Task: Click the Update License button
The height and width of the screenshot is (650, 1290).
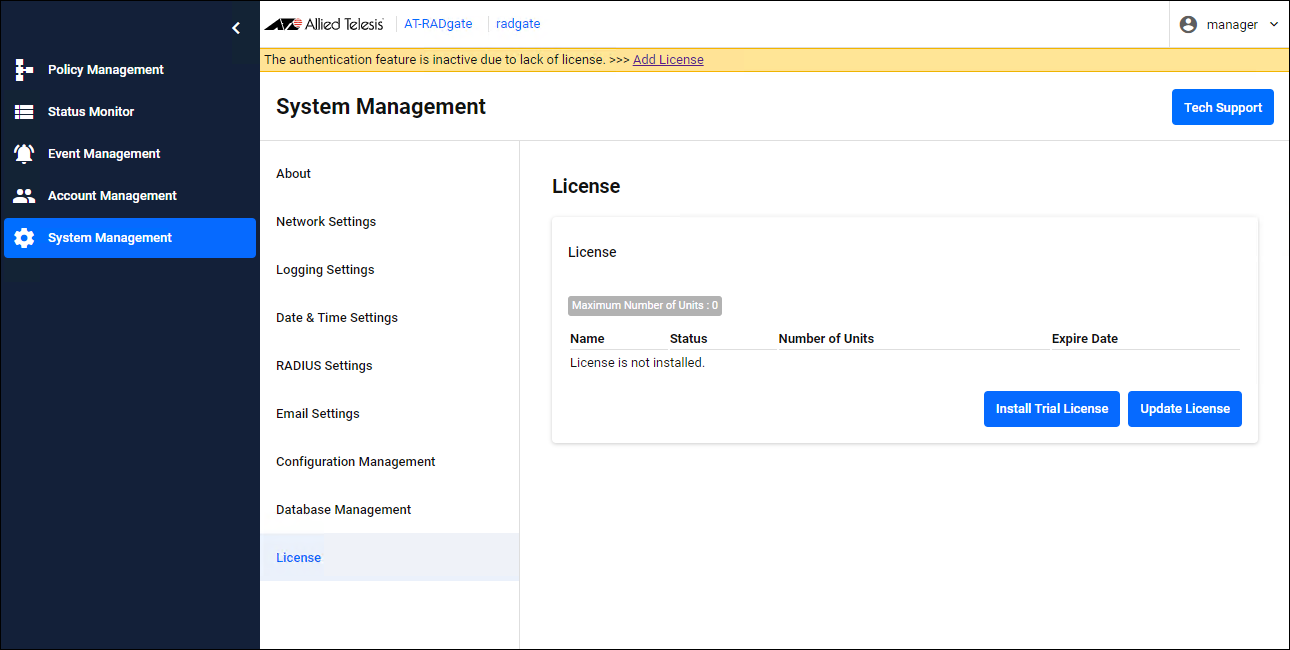Action: click(1184, 409)
